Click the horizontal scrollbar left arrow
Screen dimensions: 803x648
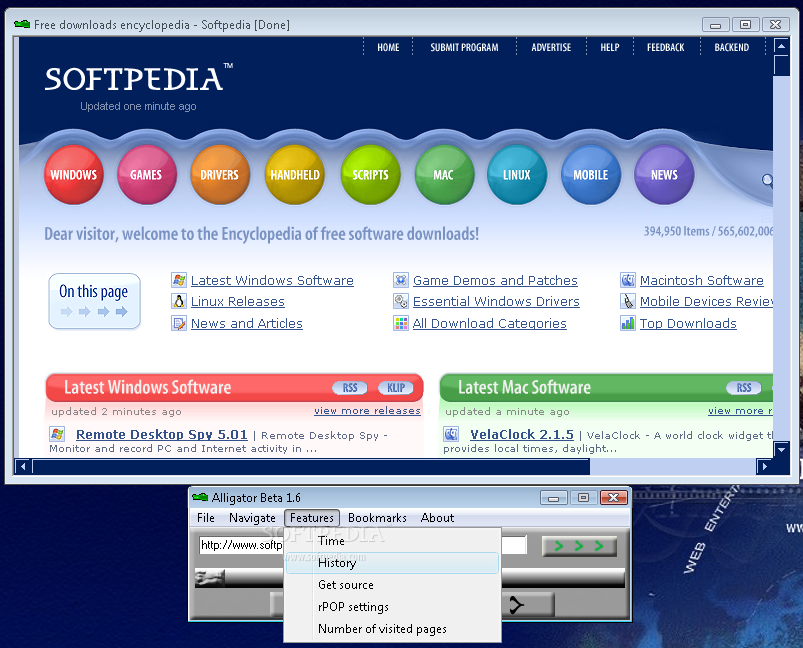click(23, 466)
